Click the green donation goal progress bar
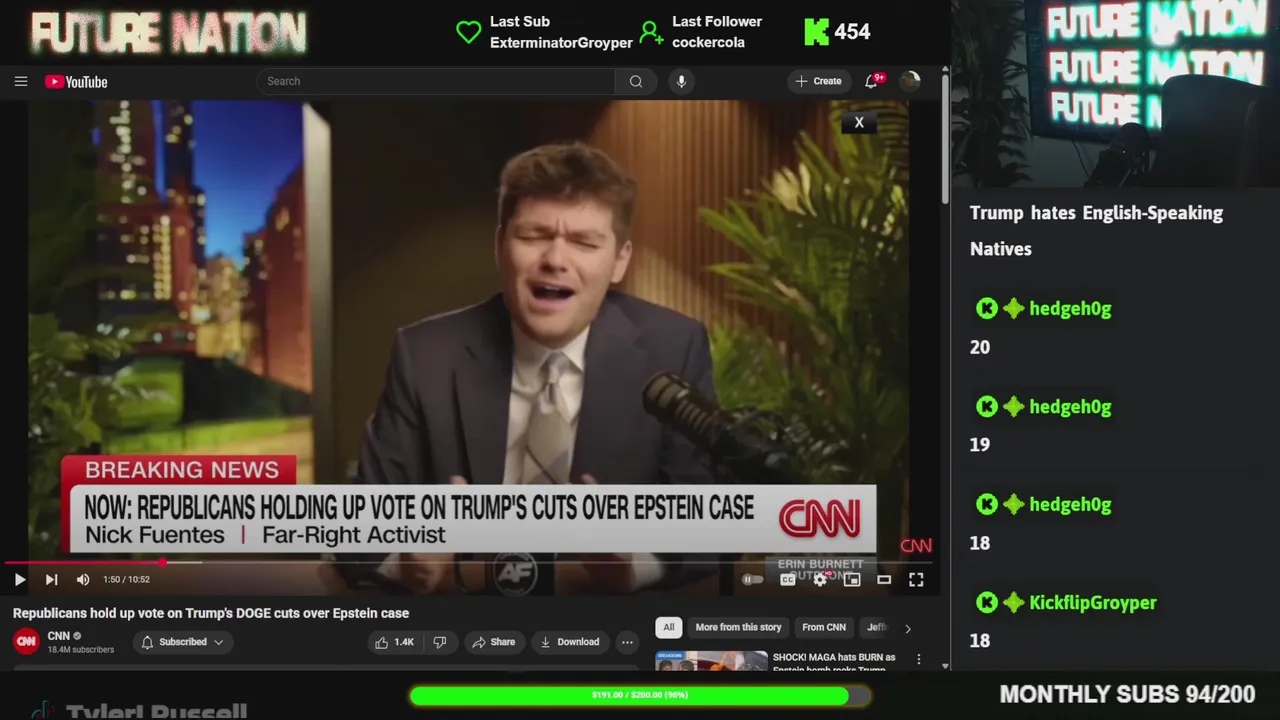Viewport: 1280px width, 720px height. (x=639, y=695)
